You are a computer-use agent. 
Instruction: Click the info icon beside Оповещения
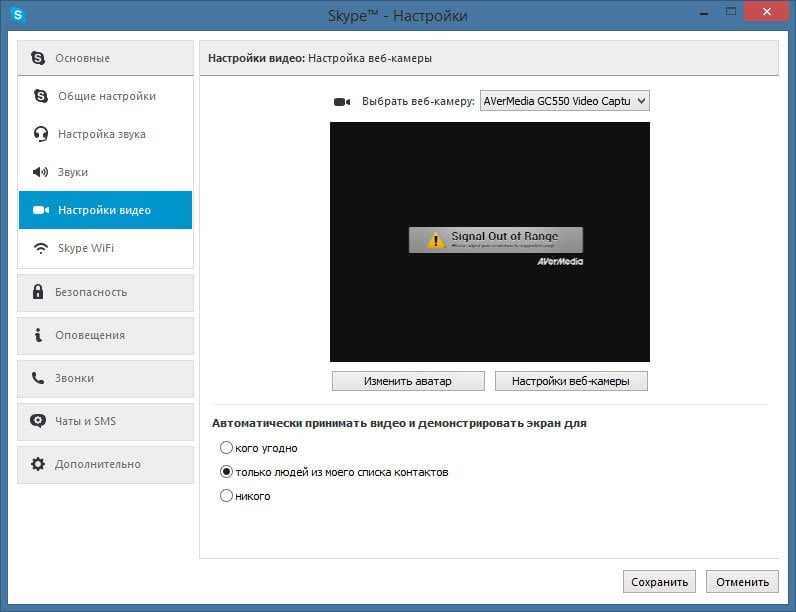coord(38,335)
